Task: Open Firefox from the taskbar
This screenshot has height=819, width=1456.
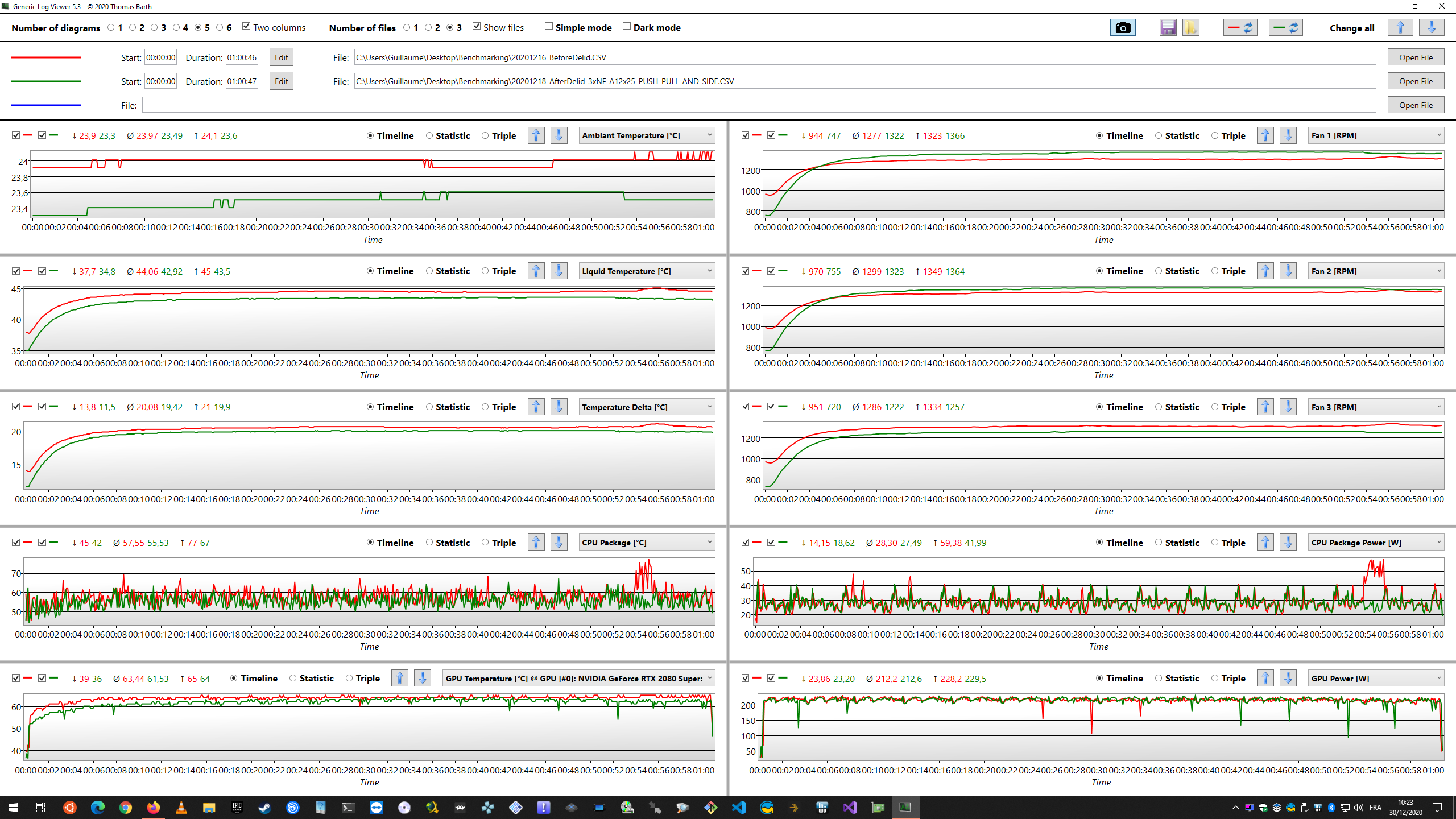Action: tap(153, 807)
